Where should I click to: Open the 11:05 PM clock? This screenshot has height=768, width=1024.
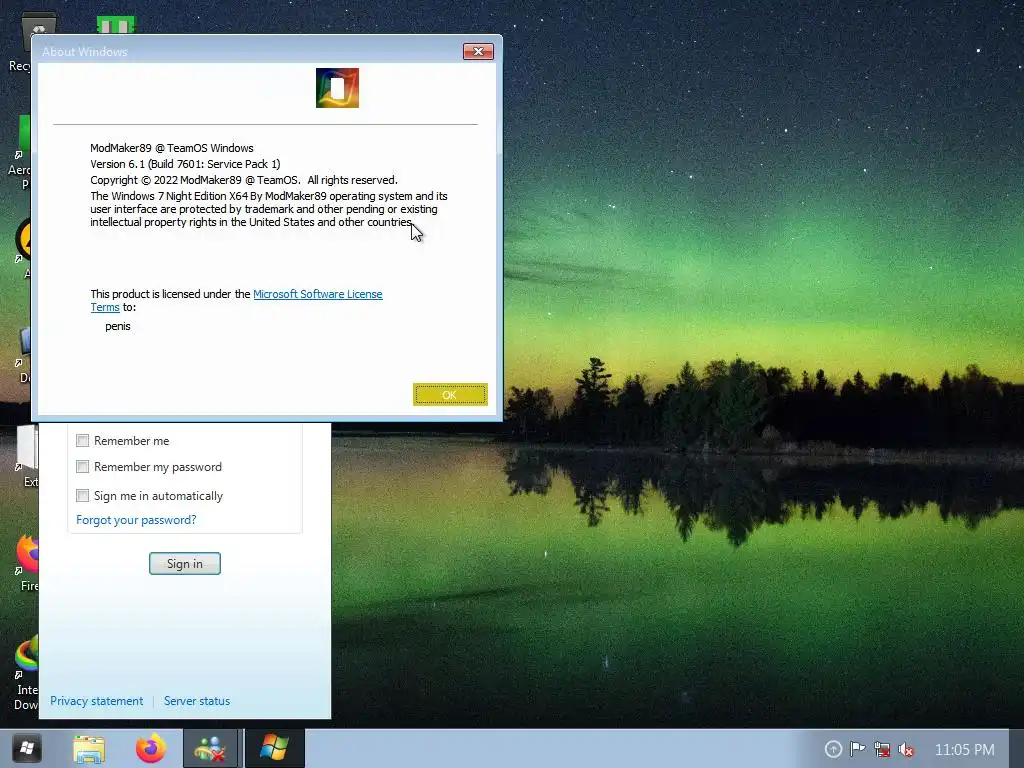(x=965, y=750)
